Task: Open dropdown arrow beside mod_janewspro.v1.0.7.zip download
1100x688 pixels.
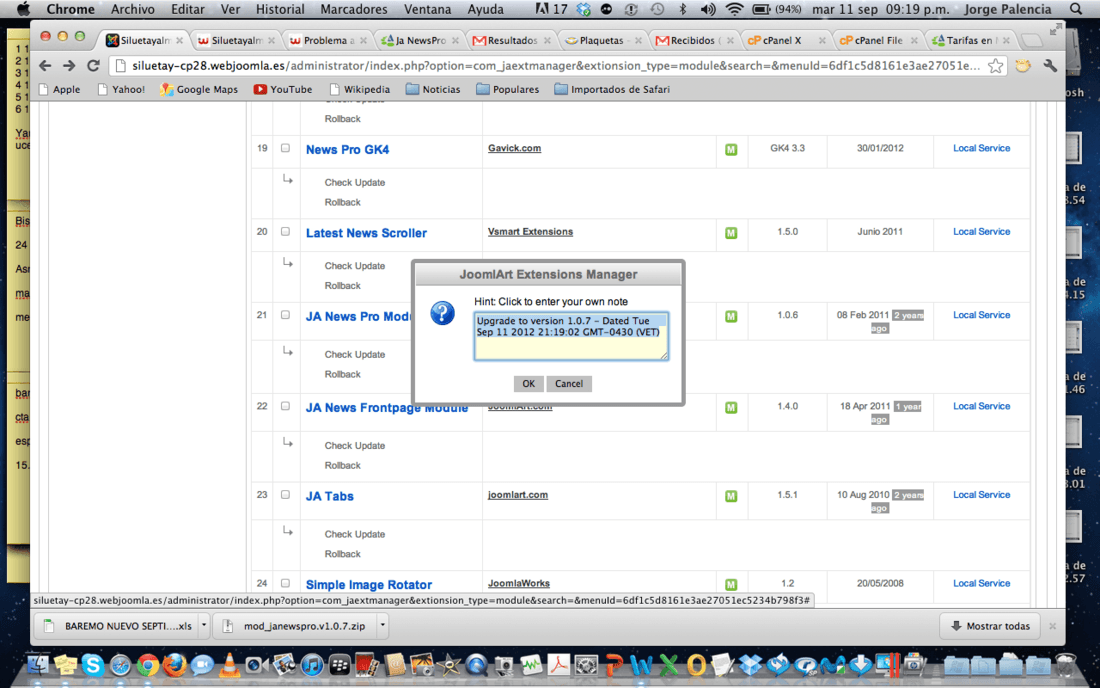Action: (382, 626)
